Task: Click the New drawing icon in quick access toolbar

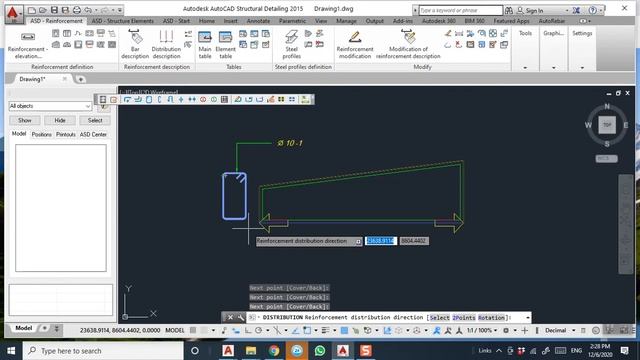Action: pyautogui.click(x=32, y=10)
